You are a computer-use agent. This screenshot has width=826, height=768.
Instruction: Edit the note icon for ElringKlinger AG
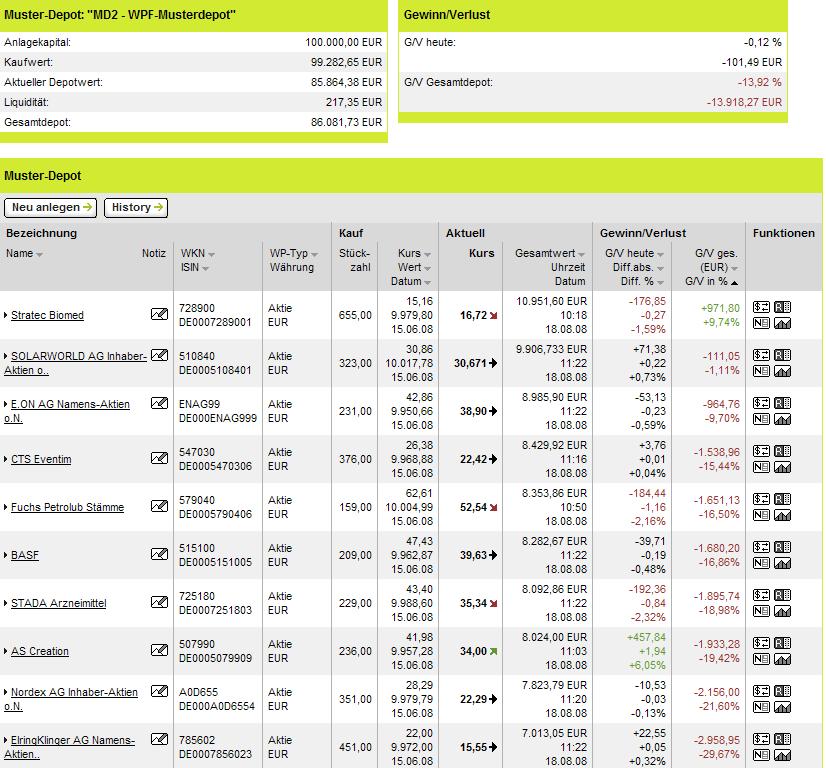(x=160, y=739)
